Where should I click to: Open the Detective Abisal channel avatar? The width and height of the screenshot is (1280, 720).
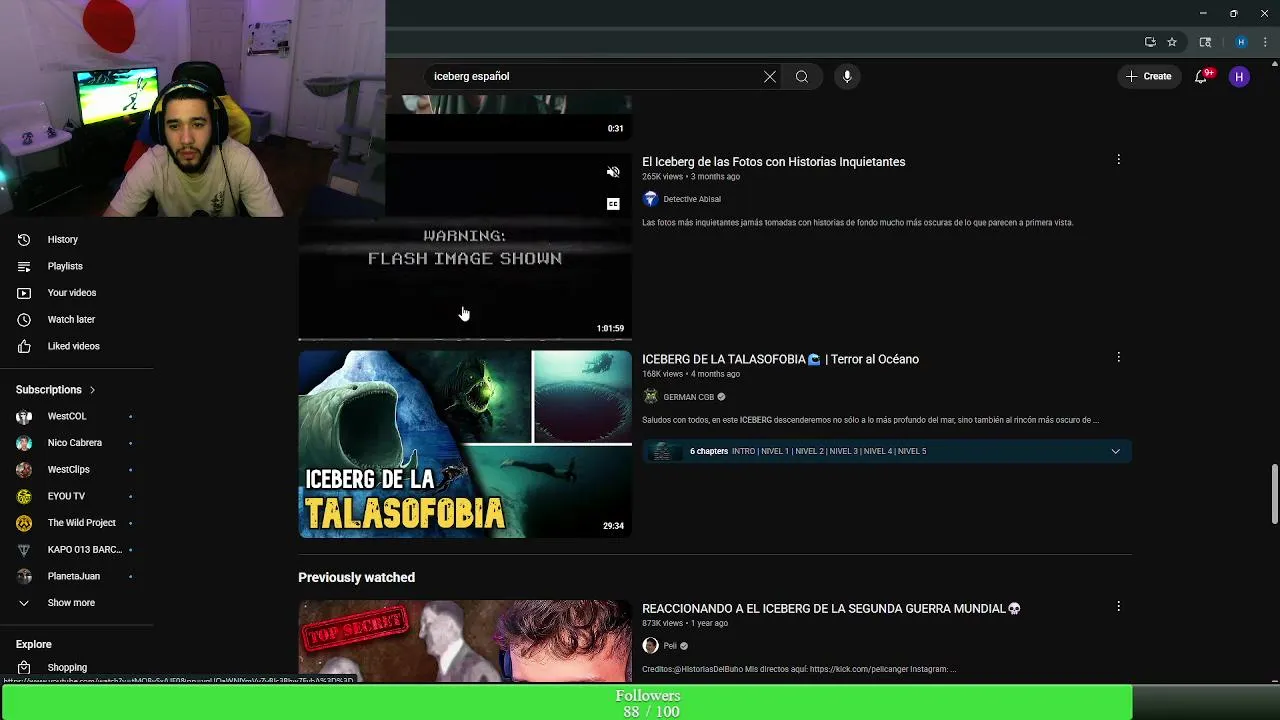pos(650,199)
